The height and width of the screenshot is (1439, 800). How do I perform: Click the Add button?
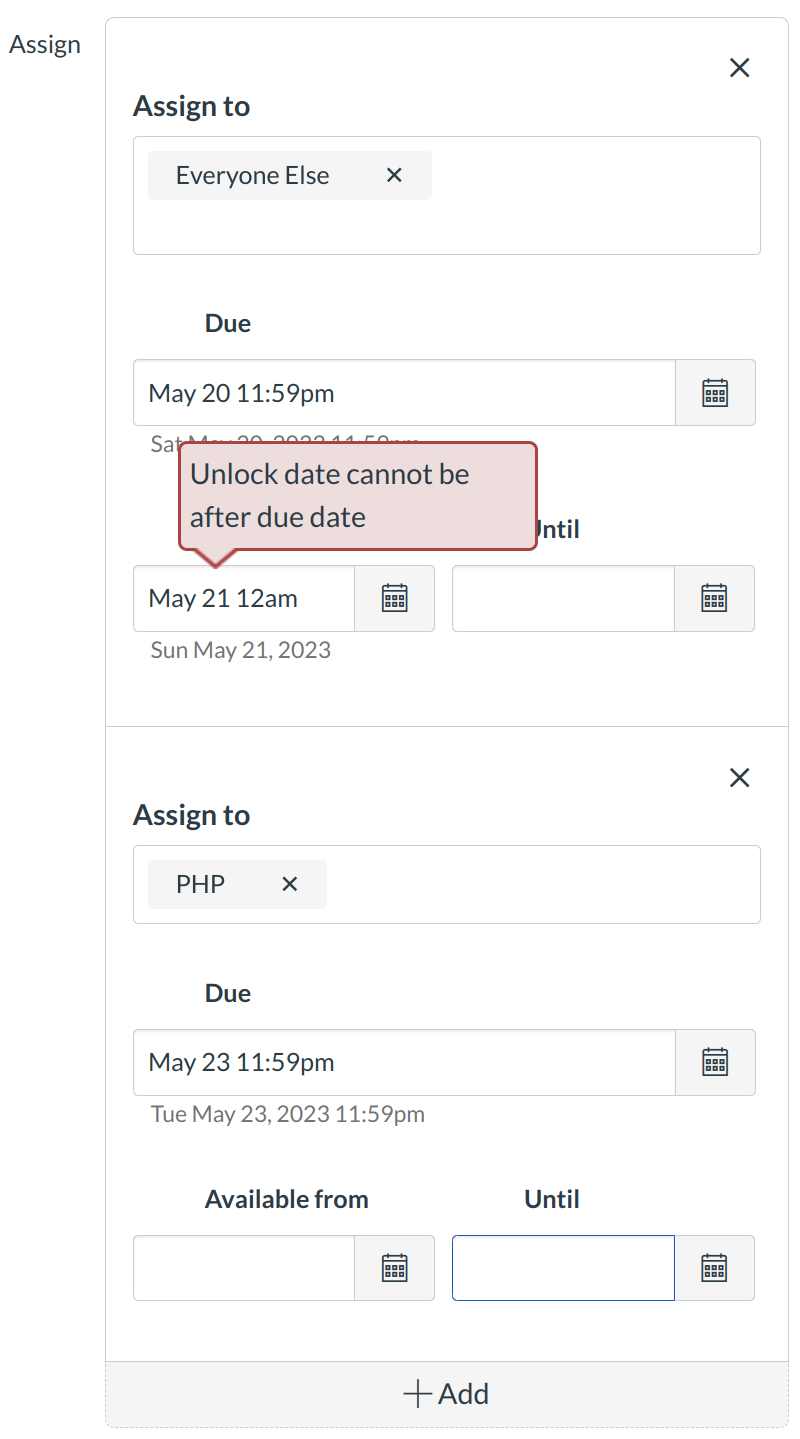pos(446,1393)
